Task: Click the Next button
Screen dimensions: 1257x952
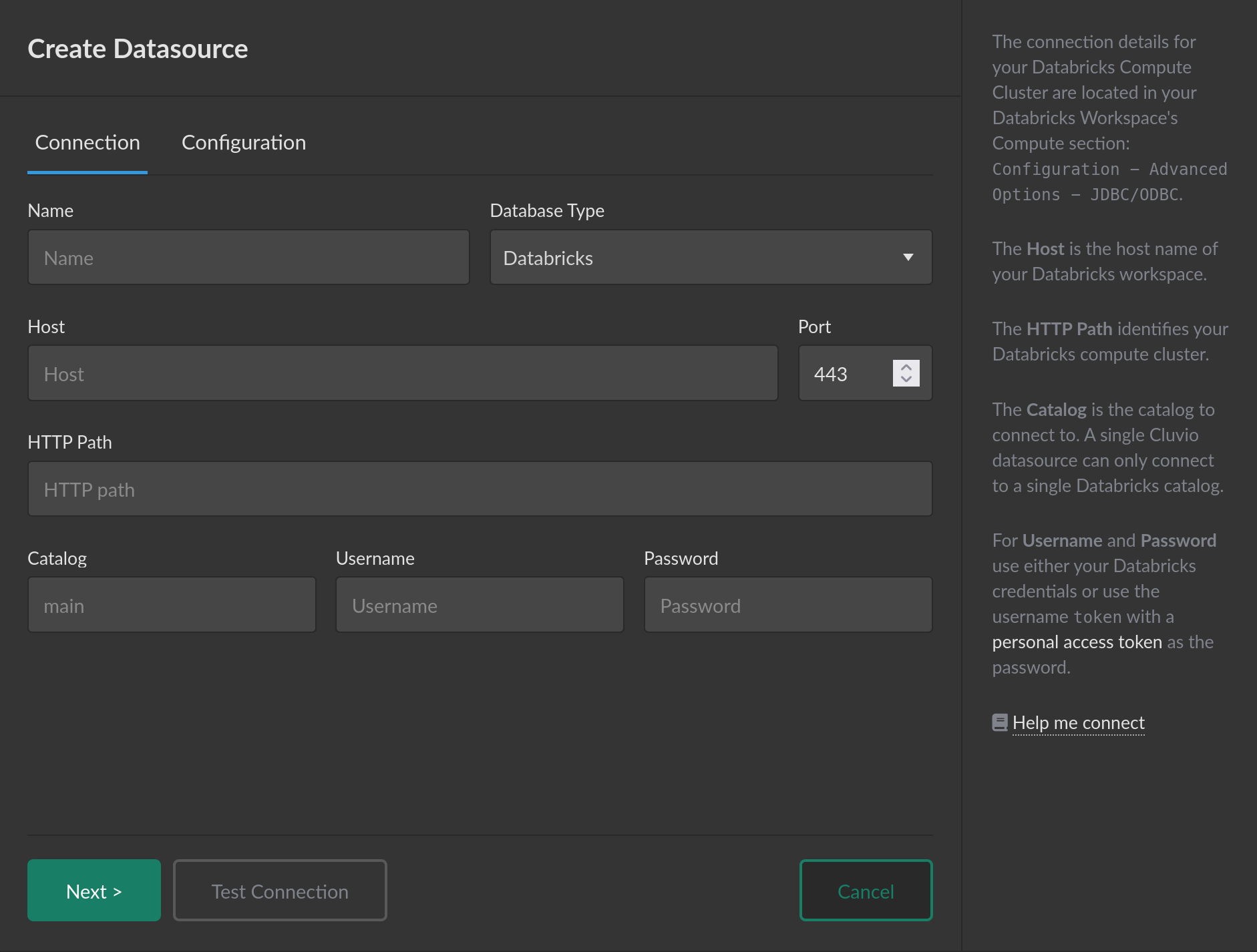Action: pos(94,891)
